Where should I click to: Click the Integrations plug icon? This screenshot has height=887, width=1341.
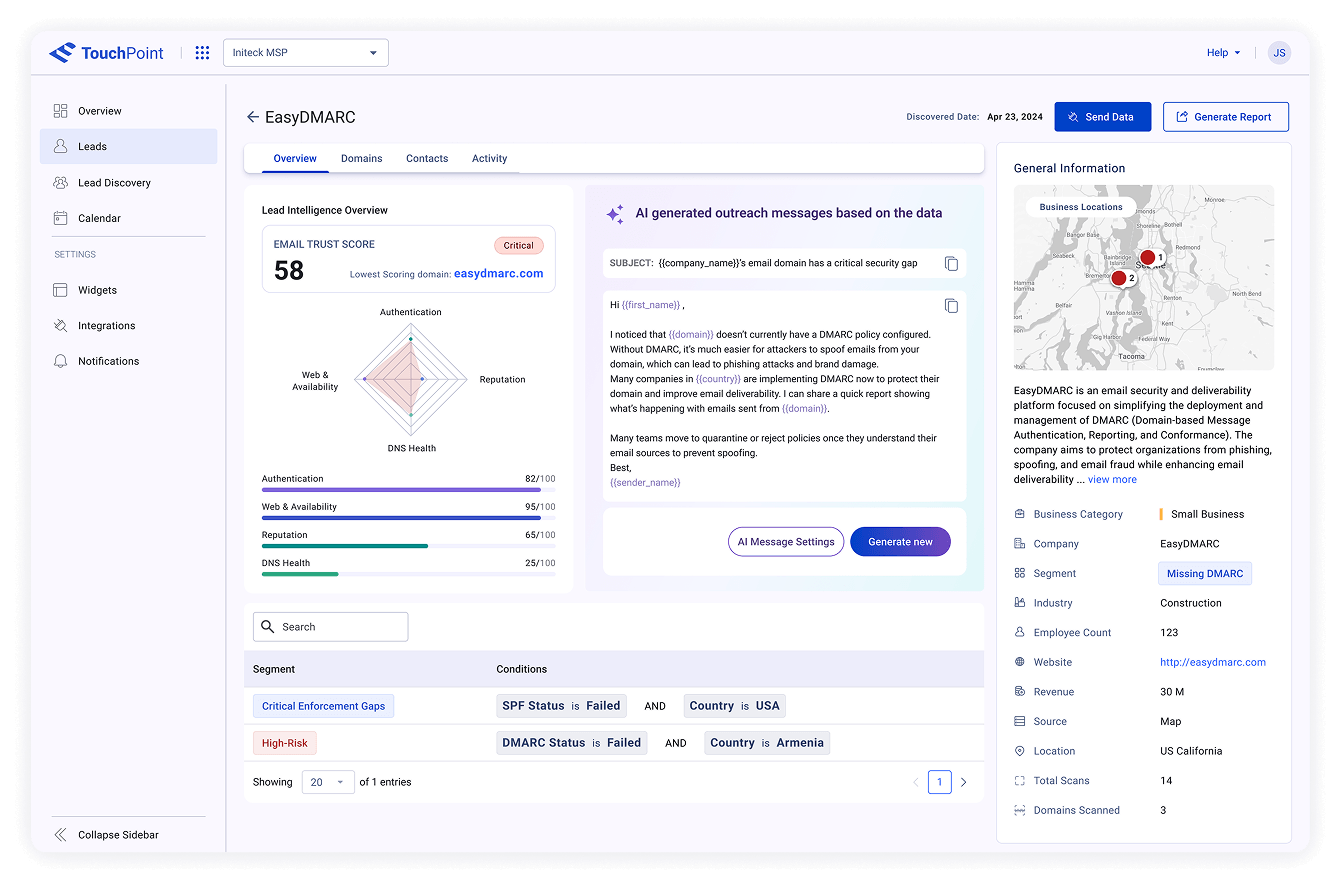(61, 326)
